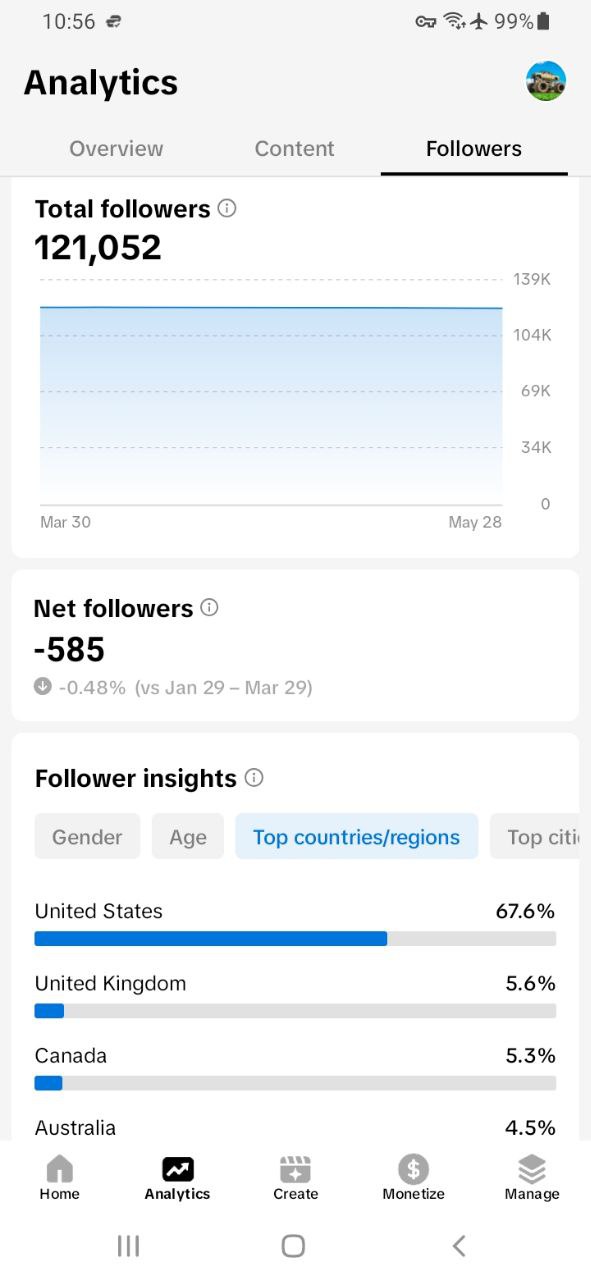Screen dimensions: 591x1280
Task: Click the United States percentage bar
Action: pyautogui.click(x=295, y=939)
